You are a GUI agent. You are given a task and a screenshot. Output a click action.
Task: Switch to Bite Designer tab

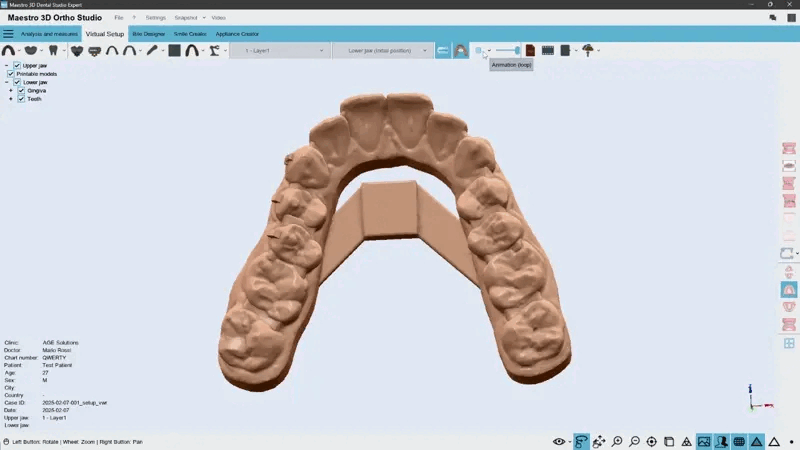pyautogui.click(x=148, y=34)
